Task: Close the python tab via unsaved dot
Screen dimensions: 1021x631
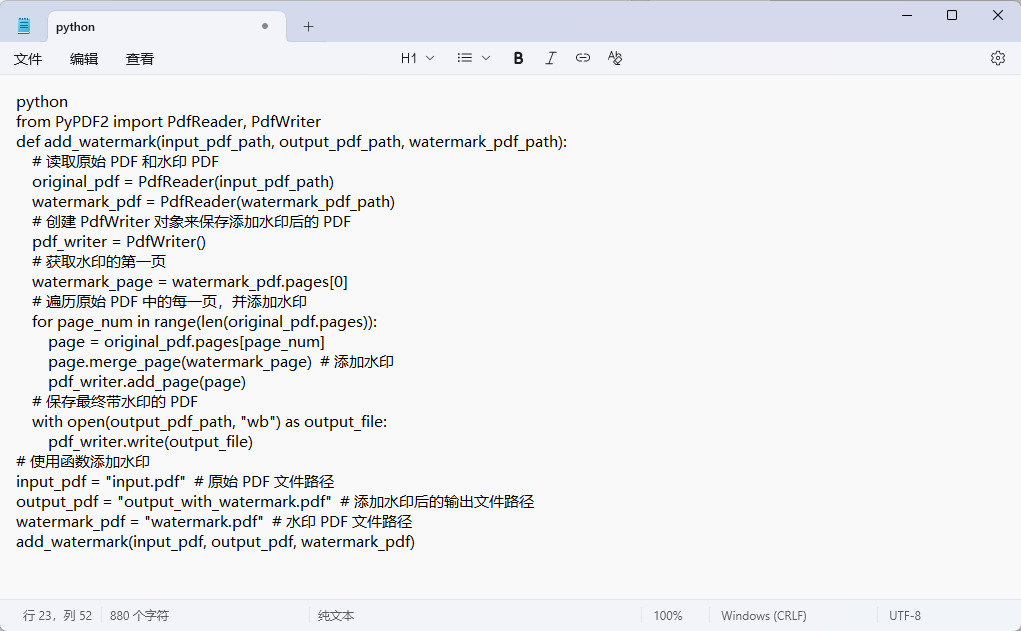Action: coord(265,27)
